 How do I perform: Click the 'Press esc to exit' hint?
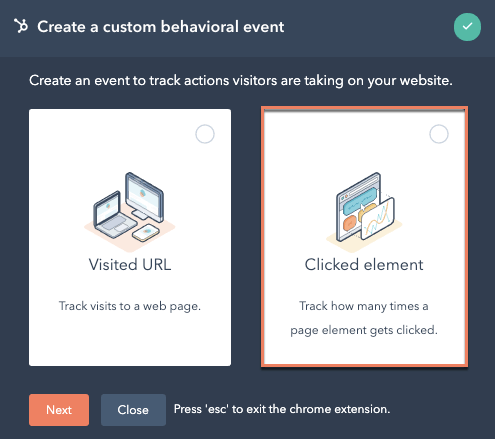pos(282,409)
